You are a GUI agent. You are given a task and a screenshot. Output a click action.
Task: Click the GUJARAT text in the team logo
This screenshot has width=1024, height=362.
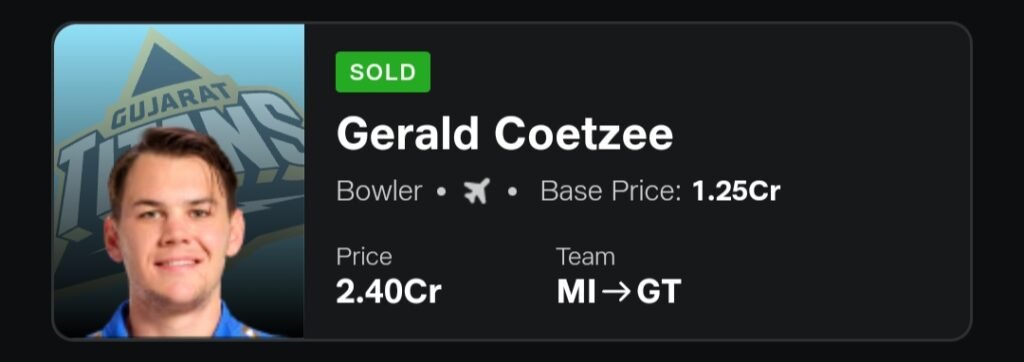tap(171, 103)
